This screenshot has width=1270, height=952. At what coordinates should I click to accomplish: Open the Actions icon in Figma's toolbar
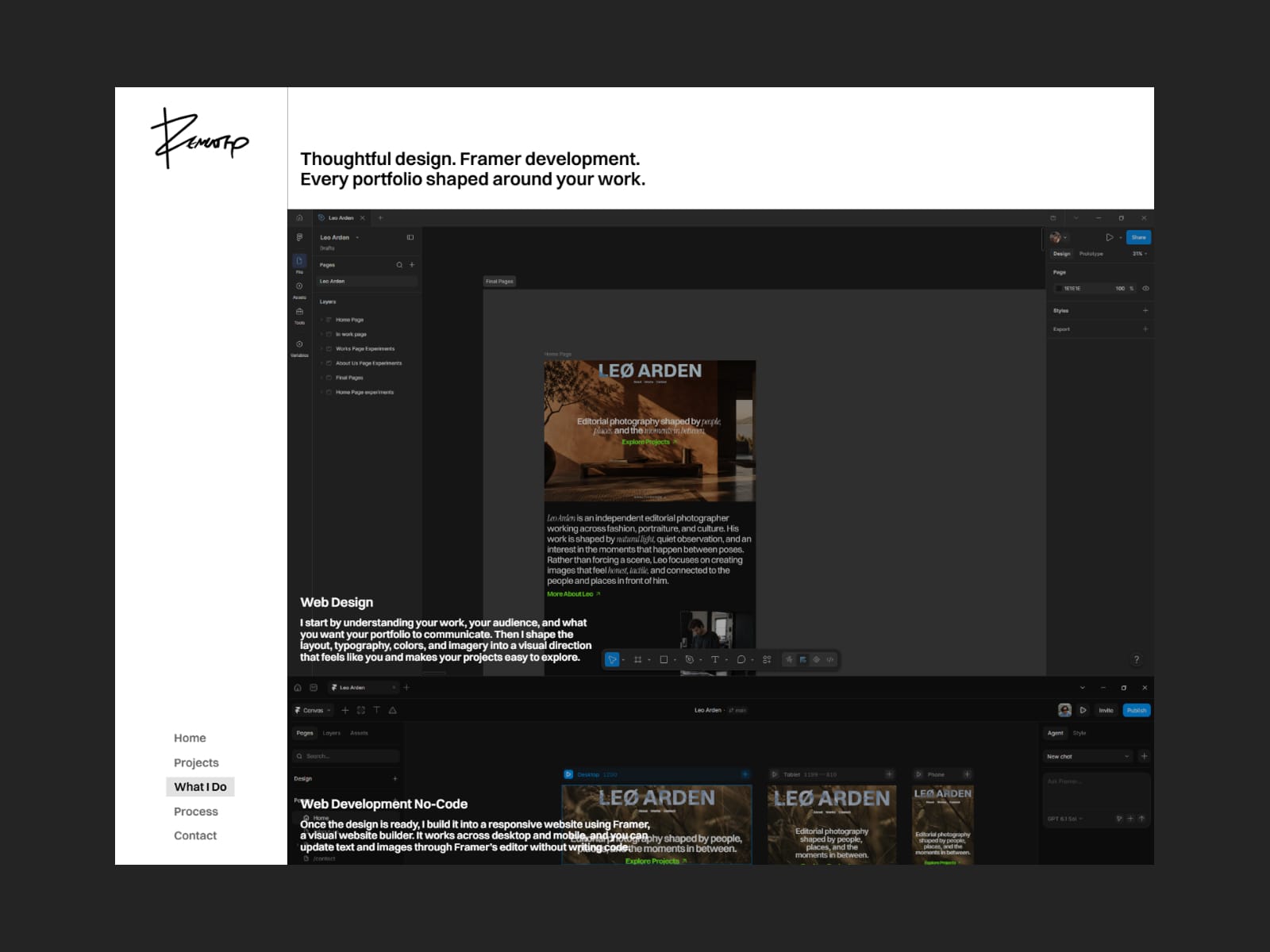(767, 659)
